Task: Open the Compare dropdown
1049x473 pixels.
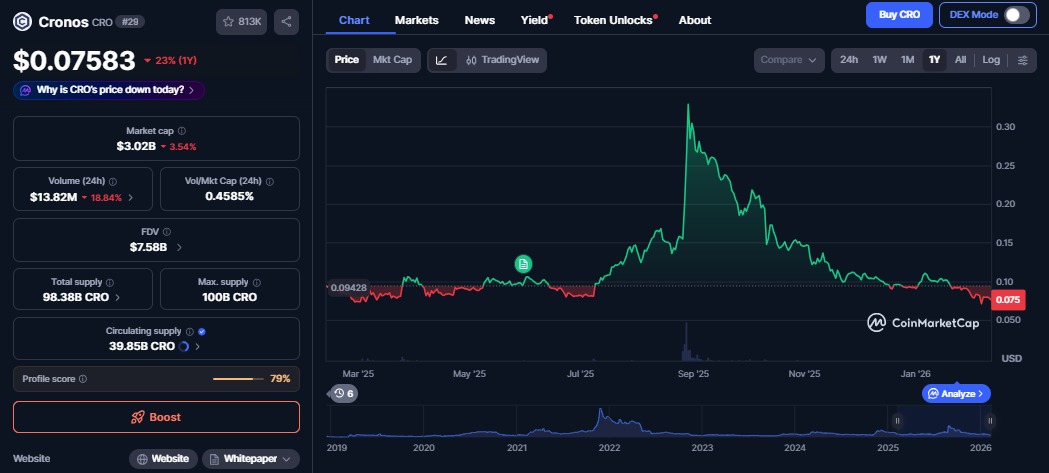Action: tap(789, 60)
